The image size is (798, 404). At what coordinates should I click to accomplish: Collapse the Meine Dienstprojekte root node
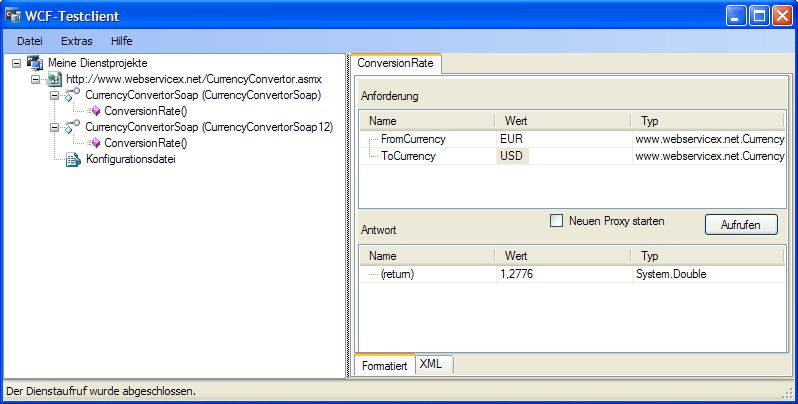(17, 64)
